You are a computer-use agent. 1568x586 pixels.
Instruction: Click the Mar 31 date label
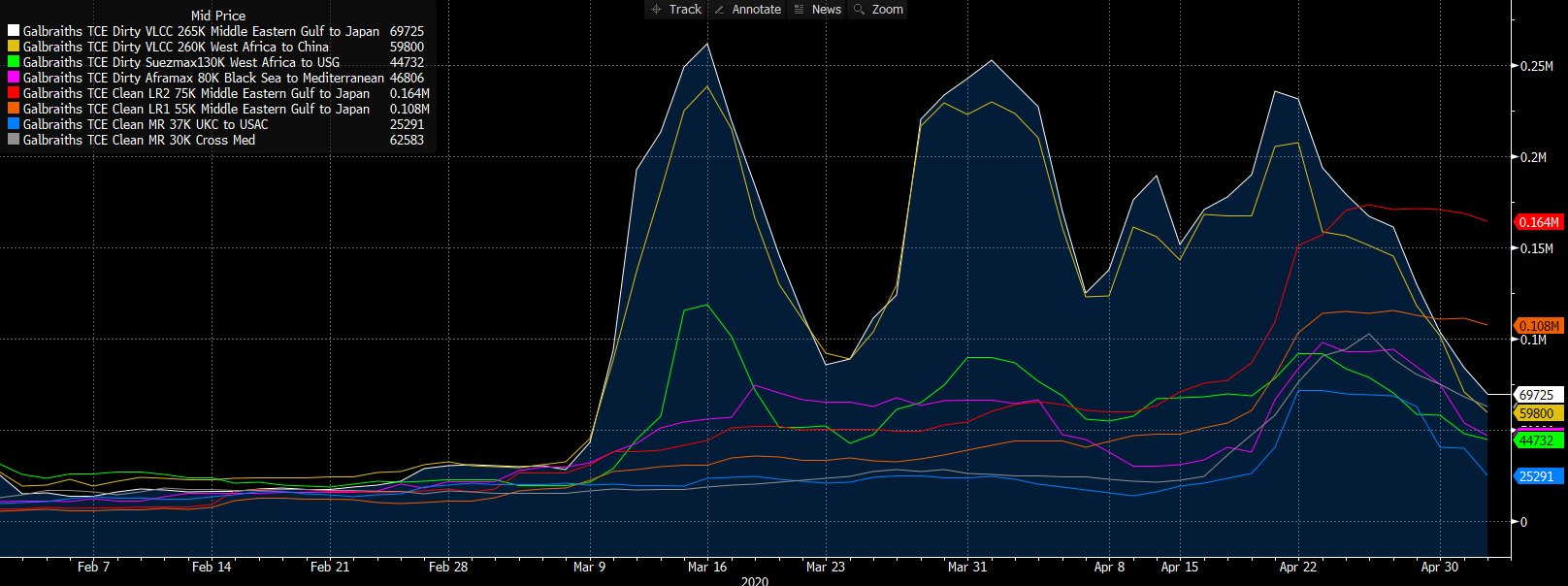[x=966, y=567]
